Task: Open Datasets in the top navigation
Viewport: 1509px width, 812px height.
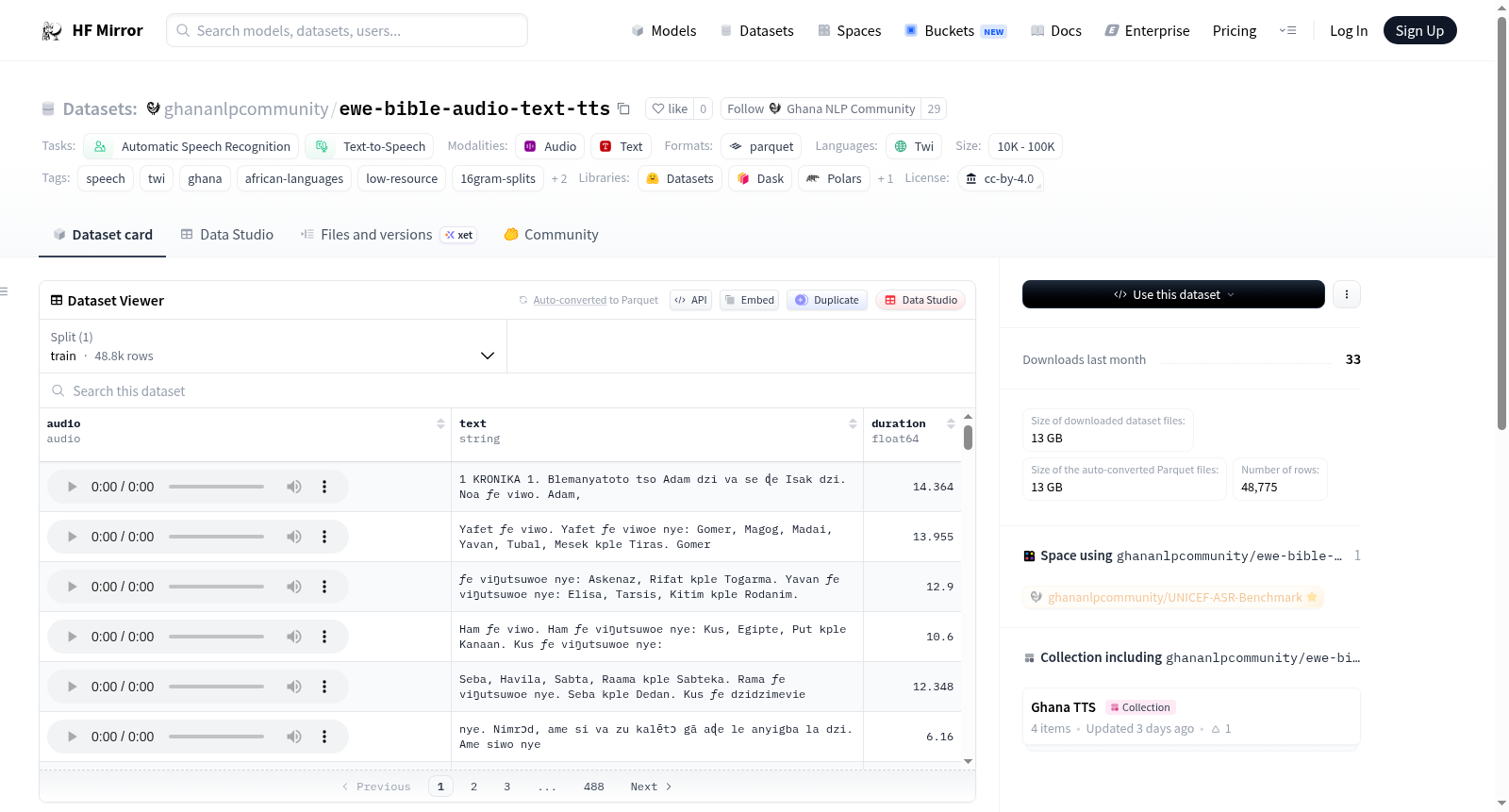Action: (756, 30)
